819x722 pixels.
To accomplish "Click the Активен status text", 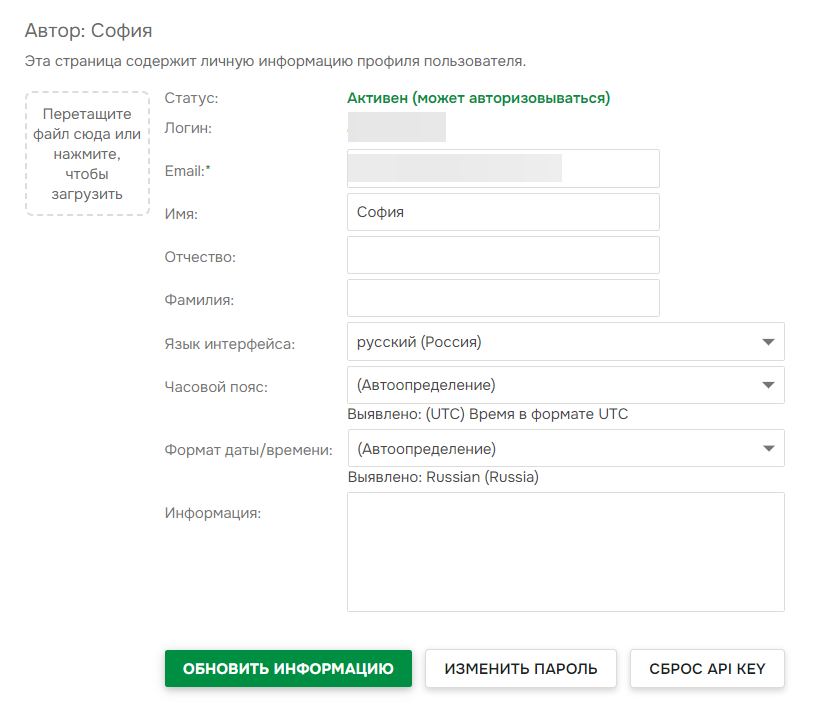I will pyautogui.click(x=478, y=98).
